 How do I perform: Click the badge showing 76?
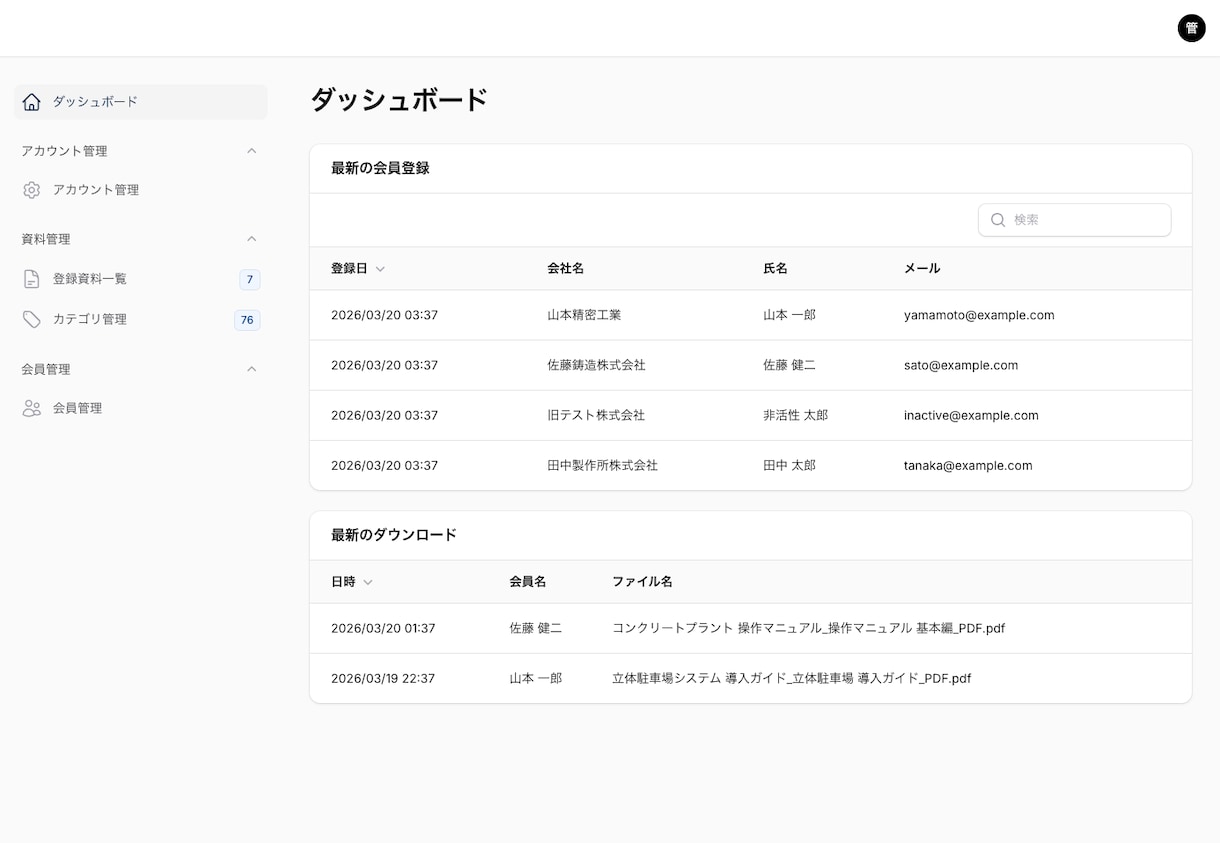pos(247,320)
